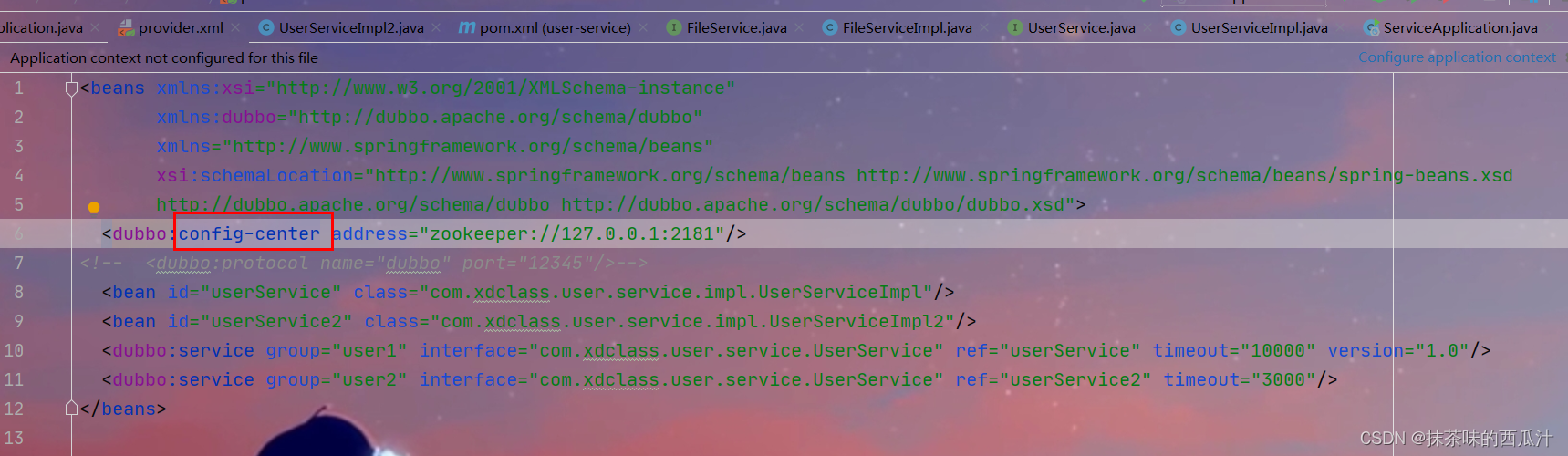This screenshot has width=1568, height=456.
Task: Click the class icon on UserServiceImpl2.java tab
Action: click(266, 28)
